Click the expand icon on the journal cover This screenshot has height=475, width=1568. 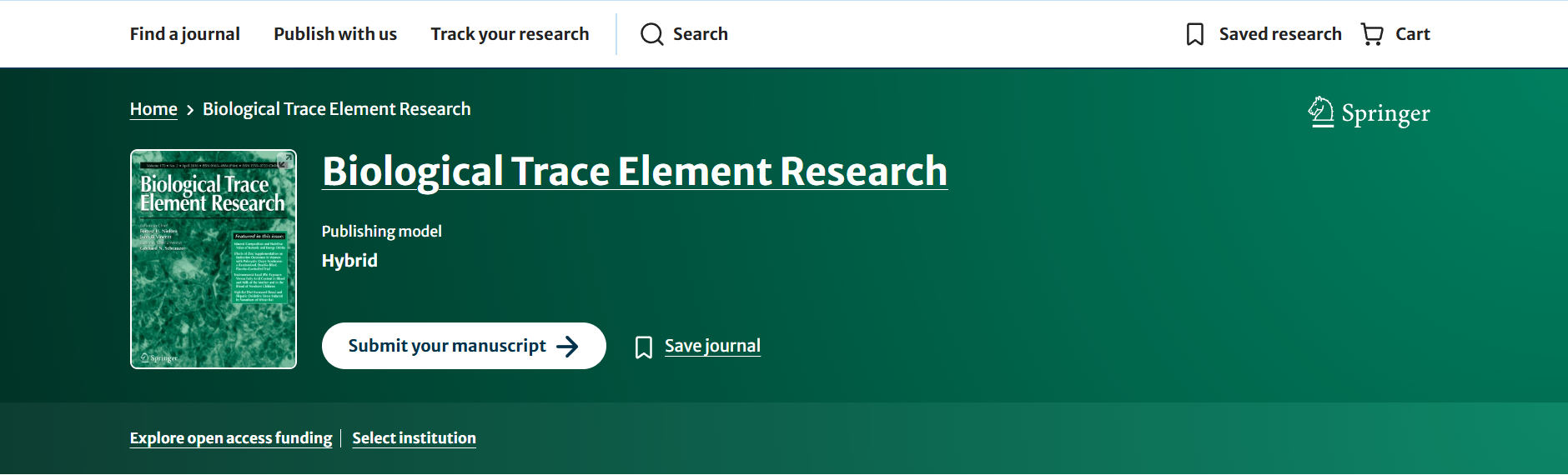pyautogui.click(x=284, y=162)
